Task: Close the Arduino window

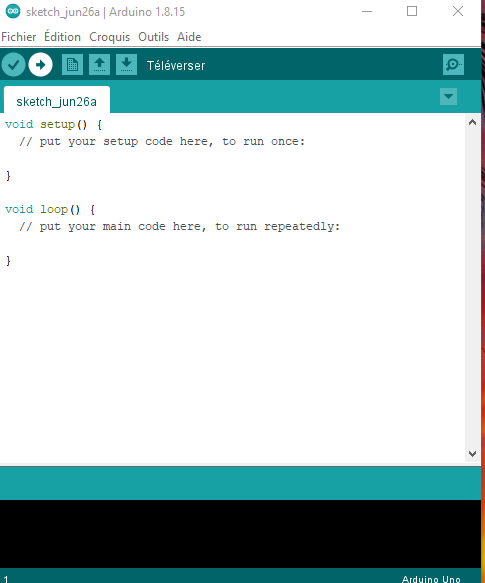Action: [x=458, y=11]
